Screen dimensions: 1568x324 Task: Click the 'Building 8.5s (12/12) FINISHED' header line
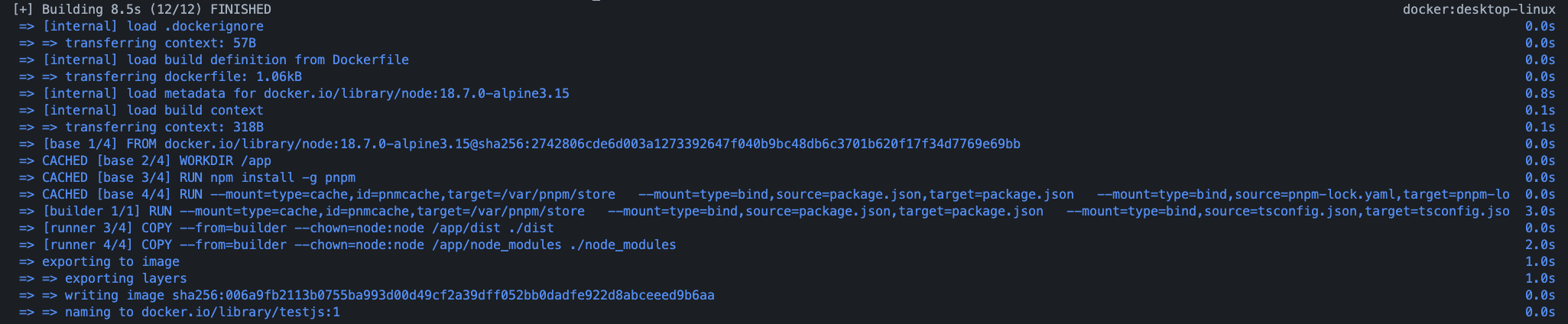pyautogui.click(x=141, y=9)
